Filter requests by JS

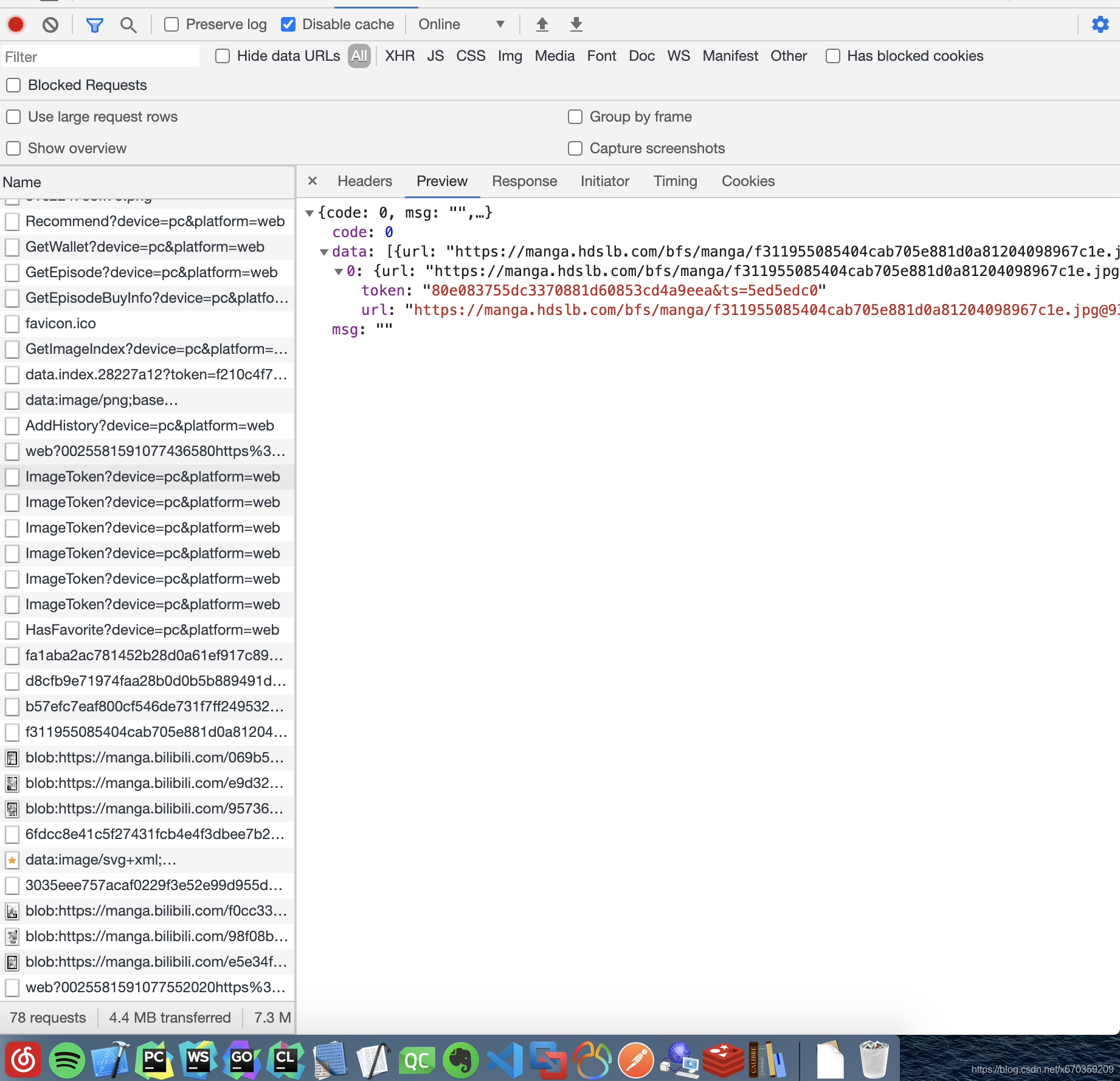[x=435, y=56]
